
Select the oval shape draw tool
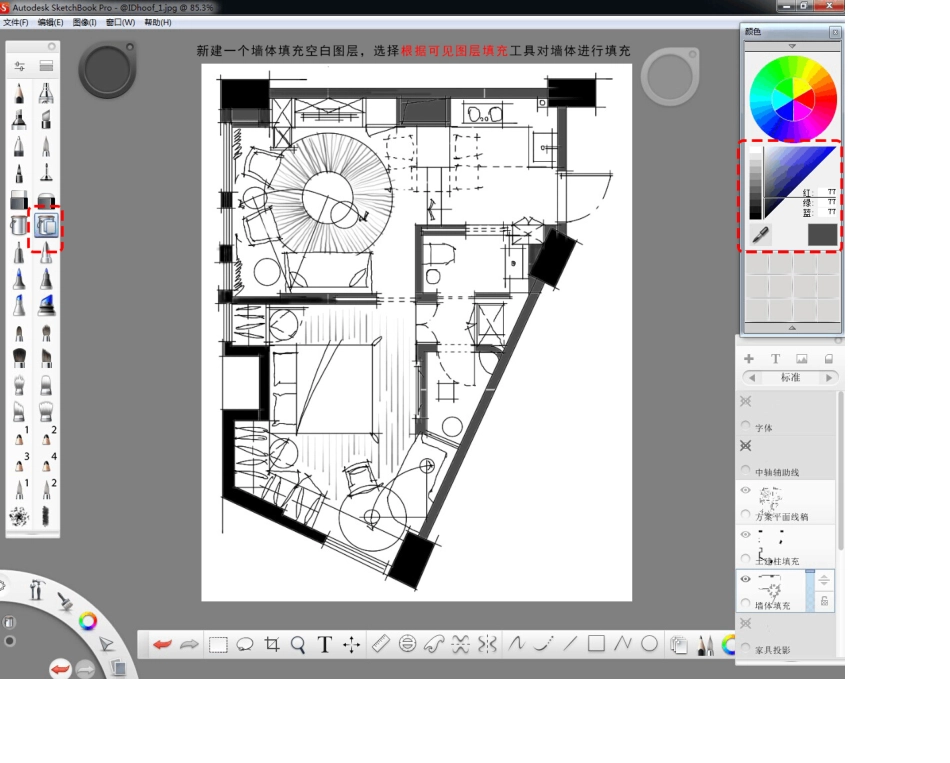tap(649, 643)
